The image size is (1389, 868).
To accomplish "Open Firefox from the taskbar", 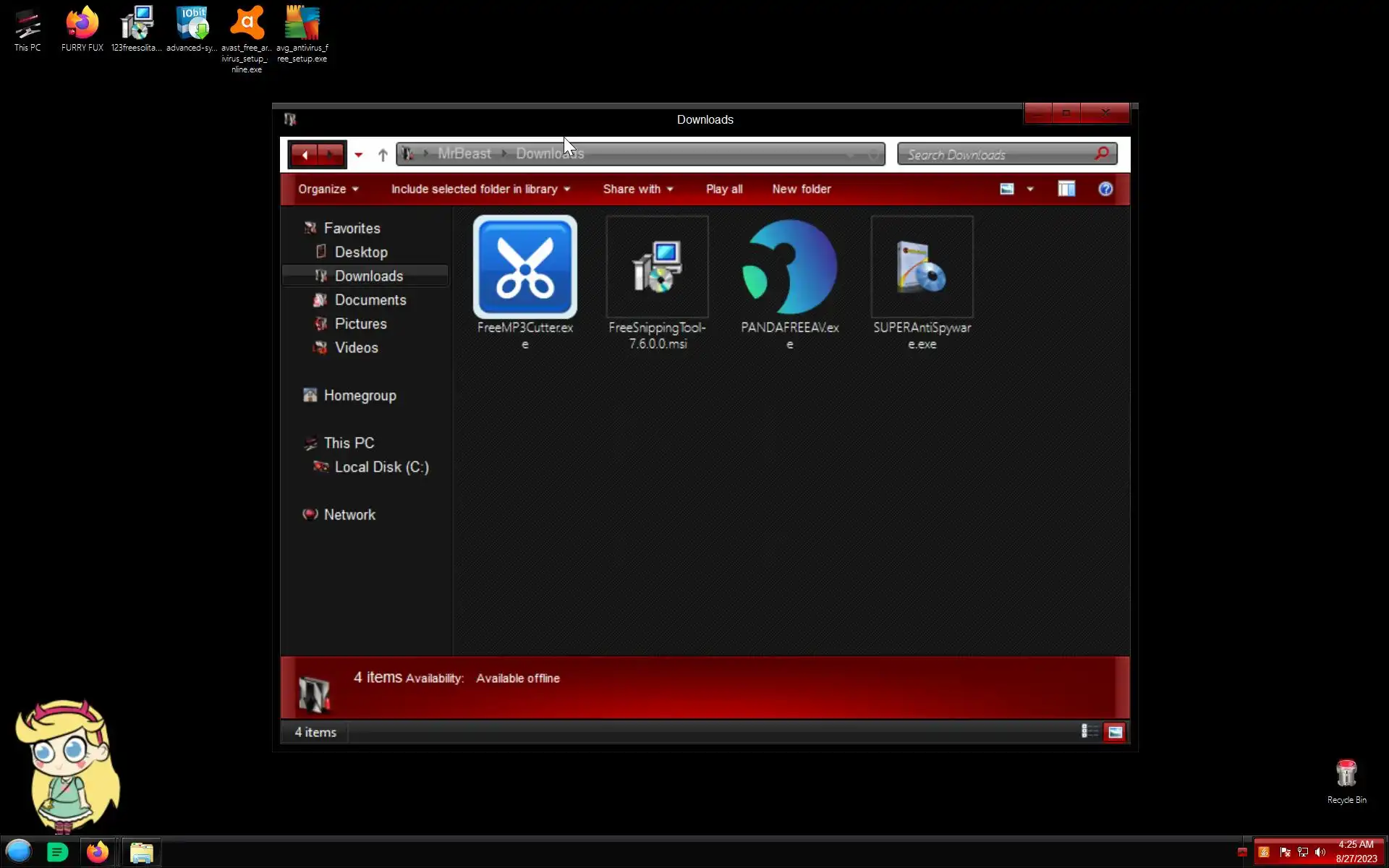I will tap(98, 852).
